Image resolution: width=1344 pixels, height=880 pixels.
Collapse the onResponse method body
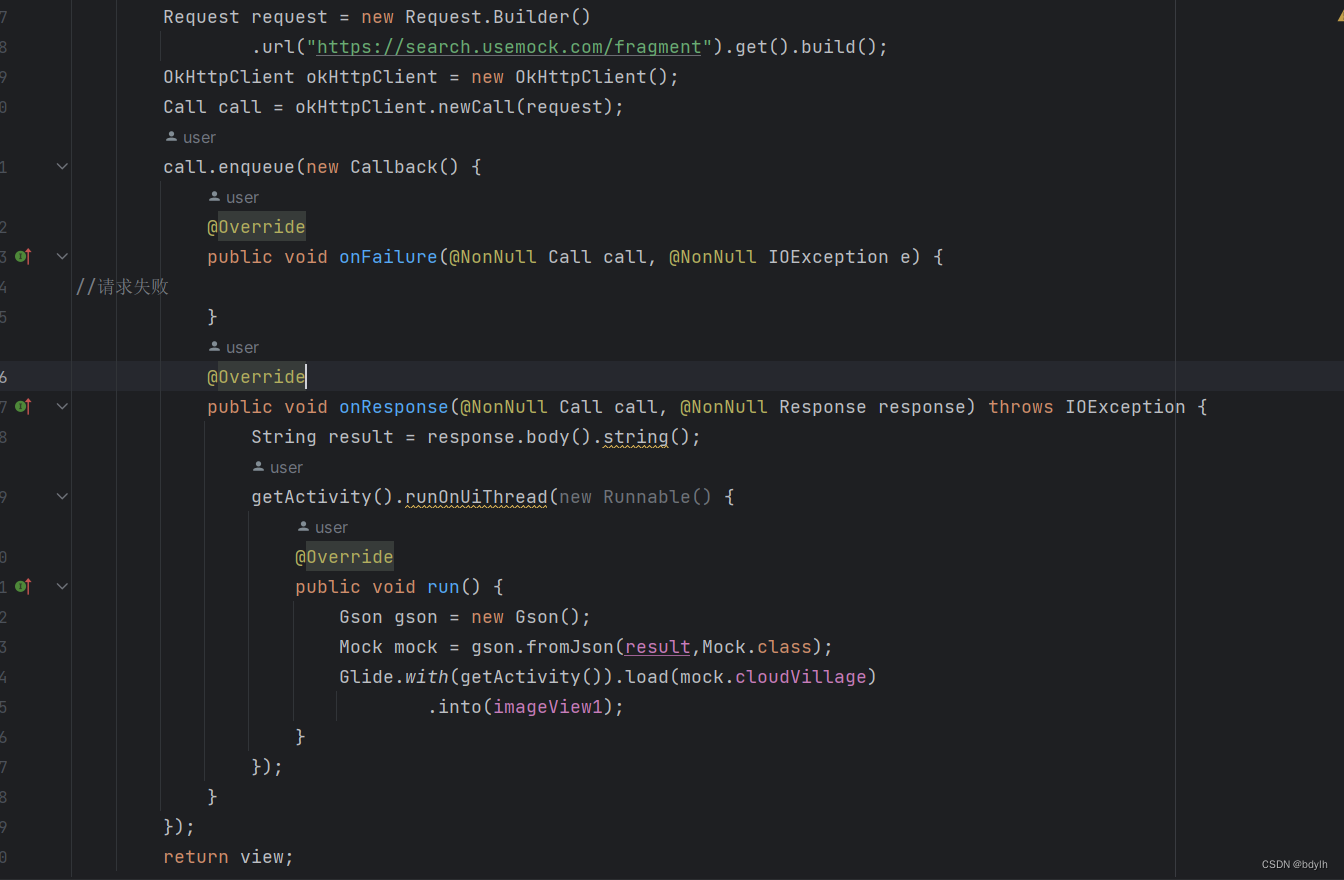click(62, 406)
